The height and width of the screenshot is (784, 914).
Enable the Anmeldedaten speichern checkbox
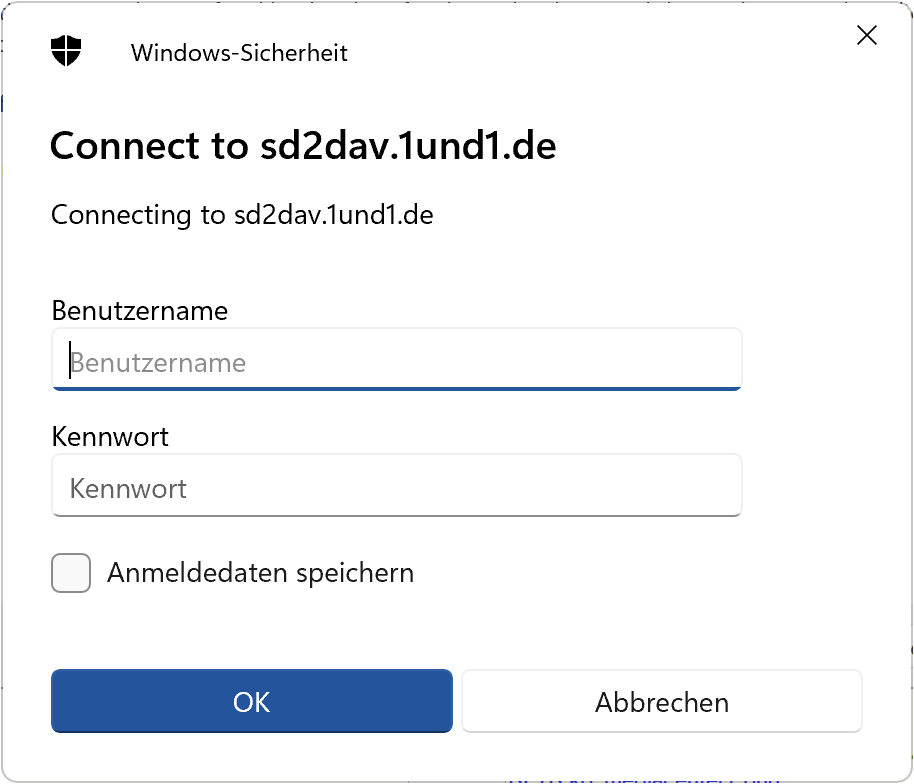coord(70,572)
